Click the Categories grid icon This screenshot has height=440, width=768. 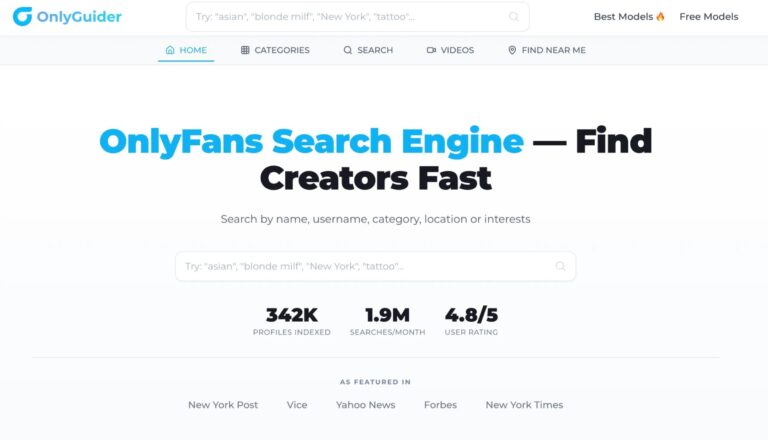(245, 50)
